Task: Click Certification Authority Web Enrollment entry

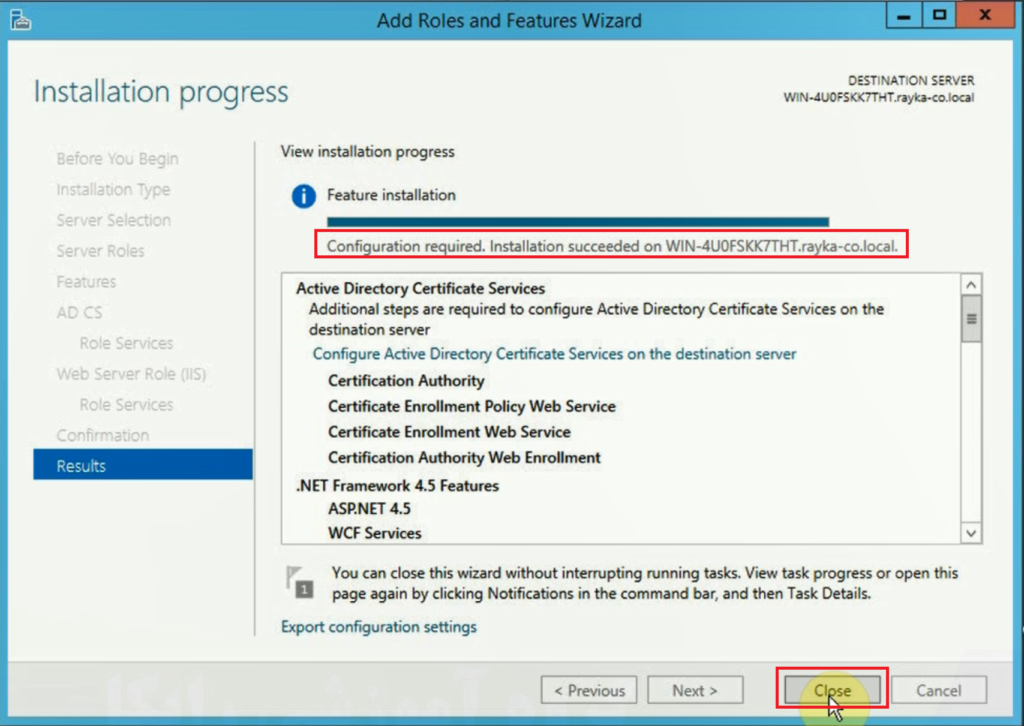Action: point(464,458)
